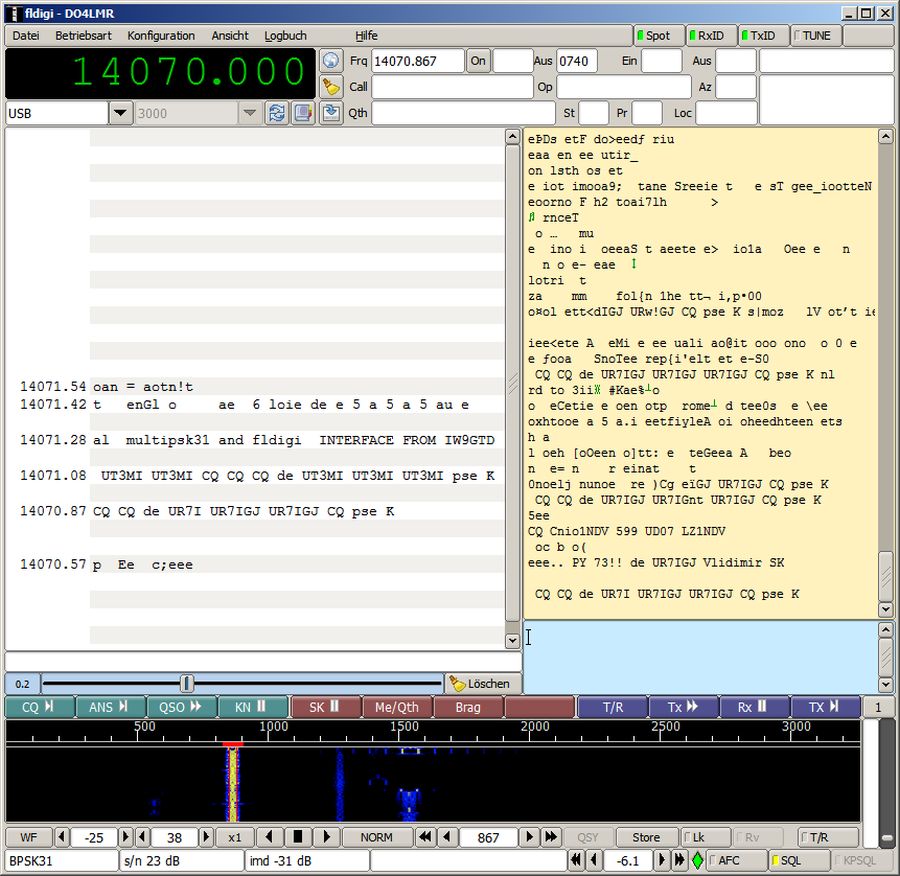Click the Call input field
900x876 pixels.
452,87
